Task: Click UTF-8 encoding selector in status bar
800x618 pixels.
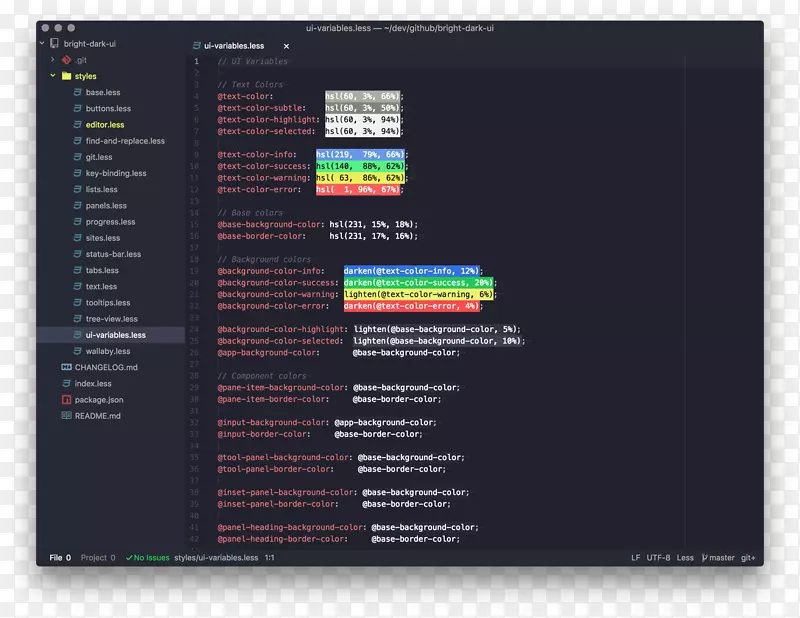Action: [x=658, y=558]
